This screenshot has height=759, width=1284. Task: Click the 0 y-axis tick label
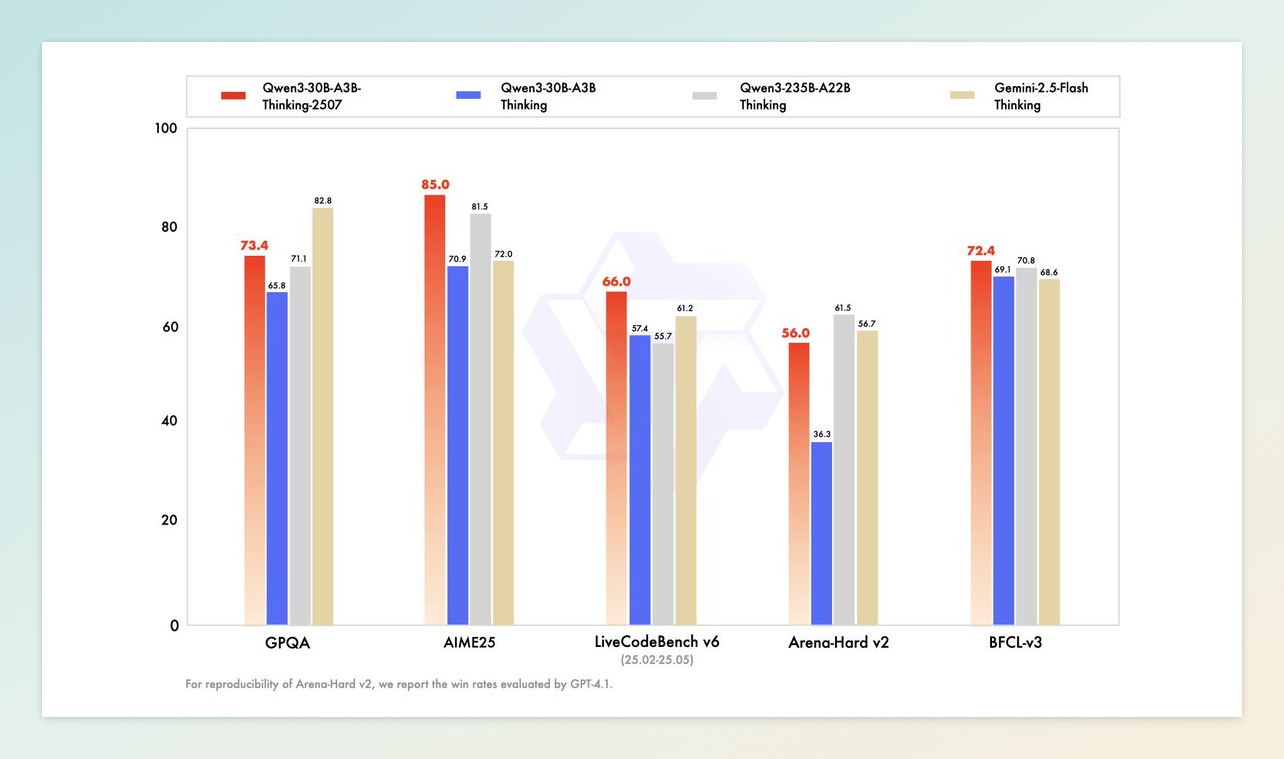(173, 625)
